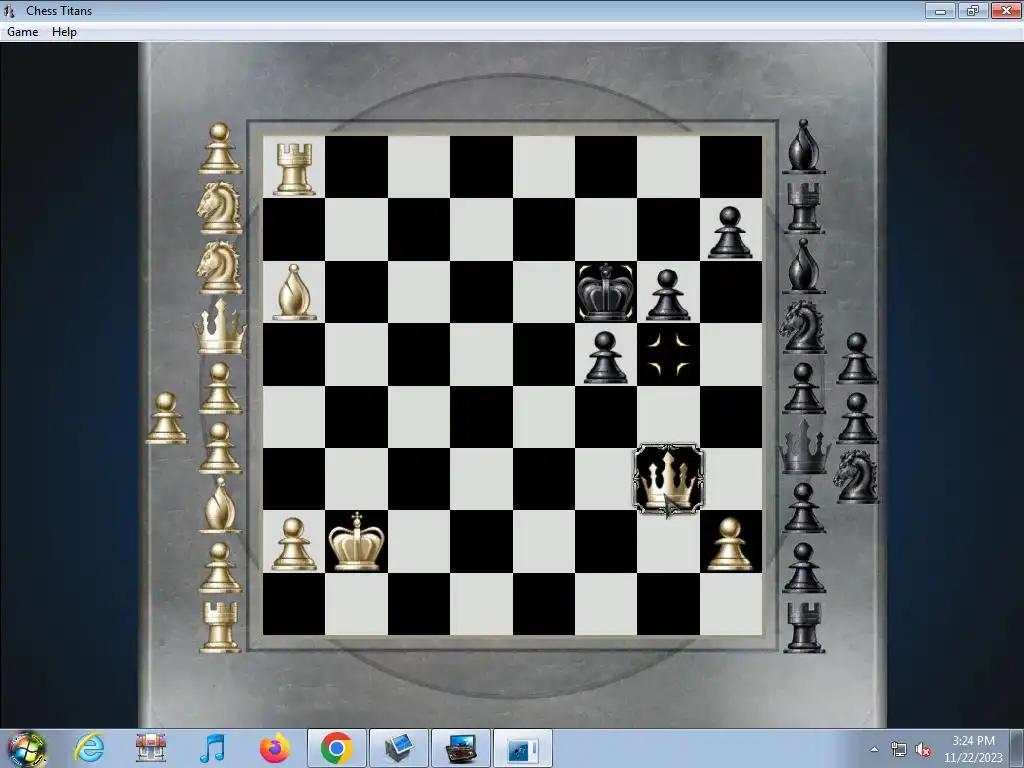This screenshot has width=1024, height=768.
Task: Select the white queen on the board
Action: 668,480
